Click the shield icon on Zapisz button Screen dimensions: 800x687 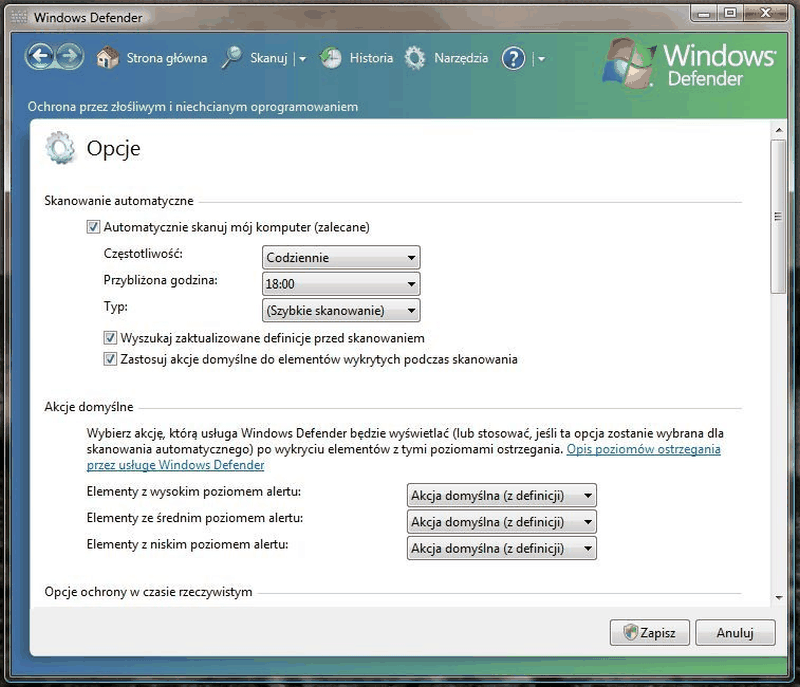tap(631, 632)
